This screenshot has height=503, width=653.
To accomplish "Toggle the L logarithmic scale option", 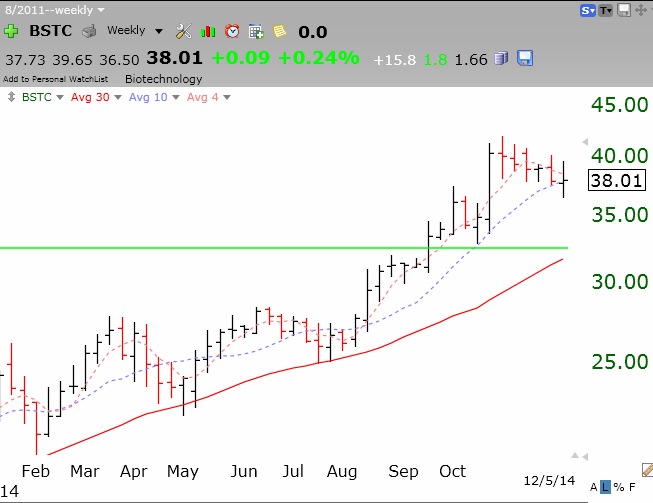I will tap(605, 487).
